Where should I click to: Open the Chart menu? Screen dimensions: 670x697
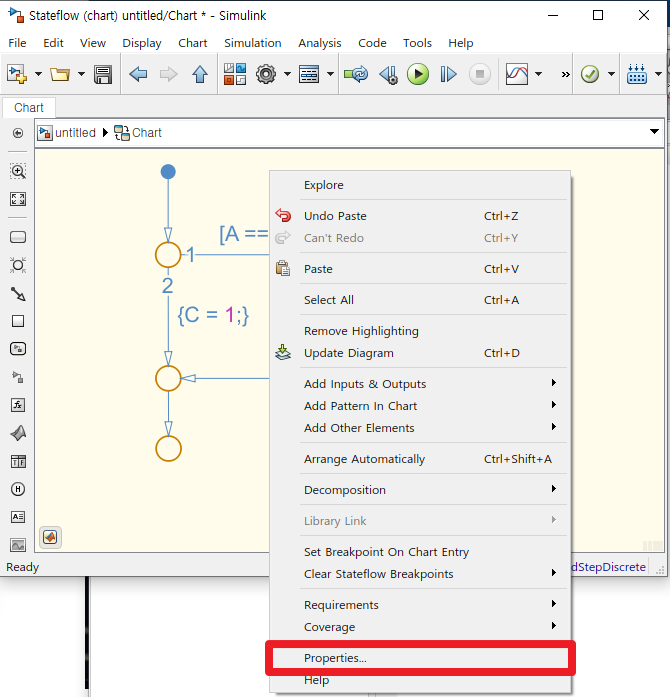click(193, 43)
